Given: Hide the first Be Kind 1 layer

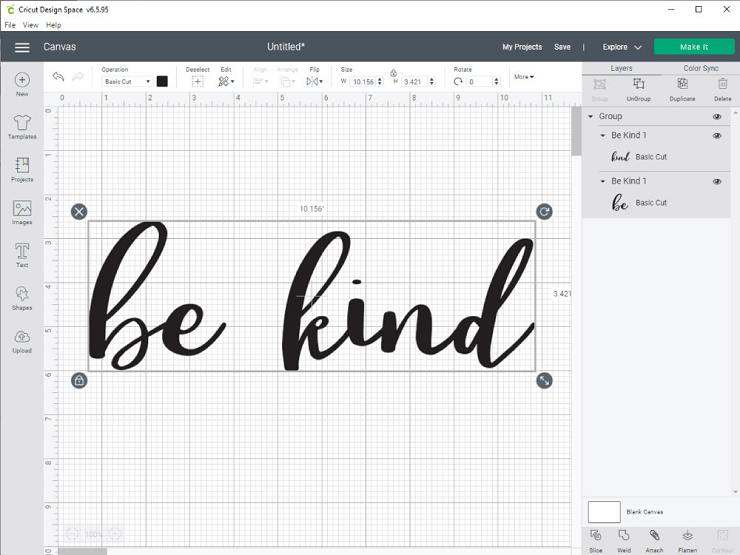Looking at the screenshot, I should click(x=717, y=135).
